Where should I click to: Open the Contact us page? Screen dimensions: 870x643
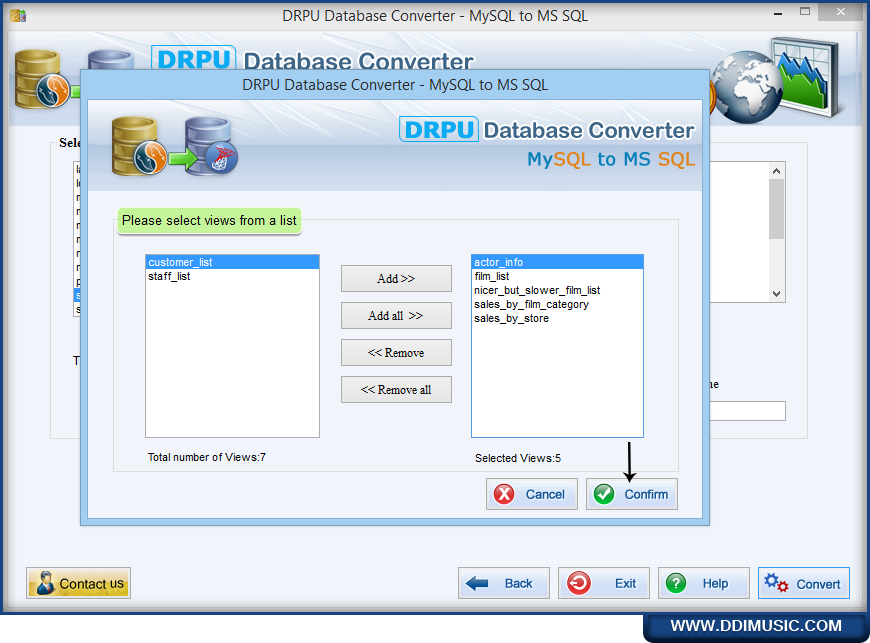(x=78, y=583)
